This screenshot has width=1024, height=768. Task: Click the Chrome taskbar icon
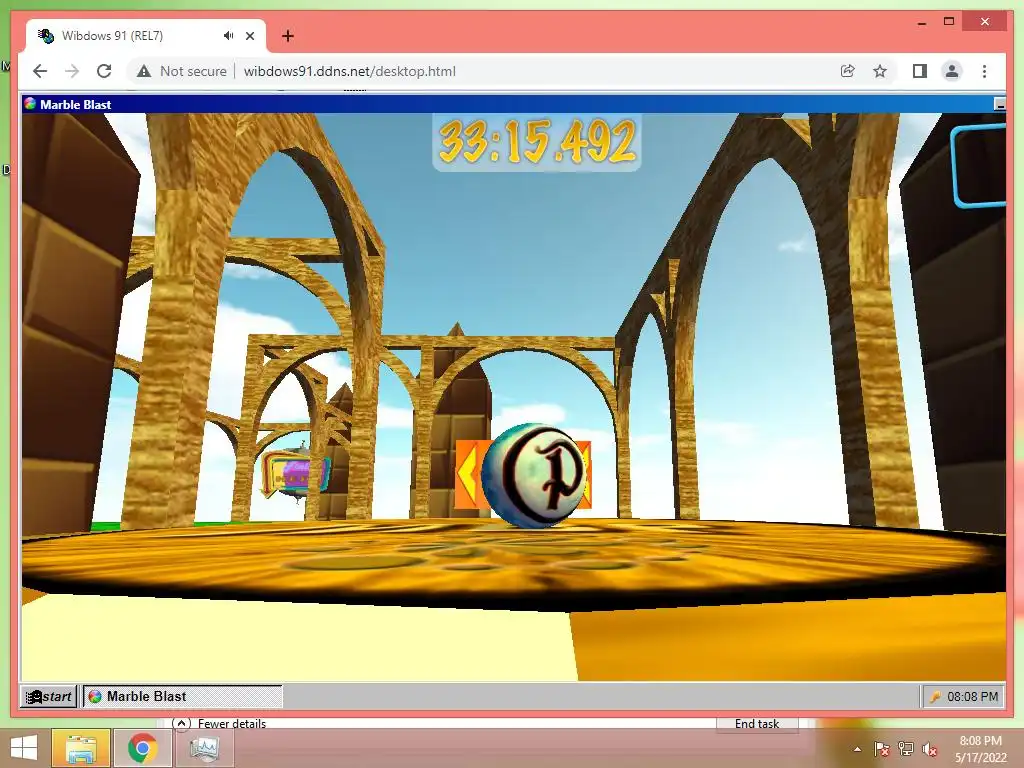142,748
